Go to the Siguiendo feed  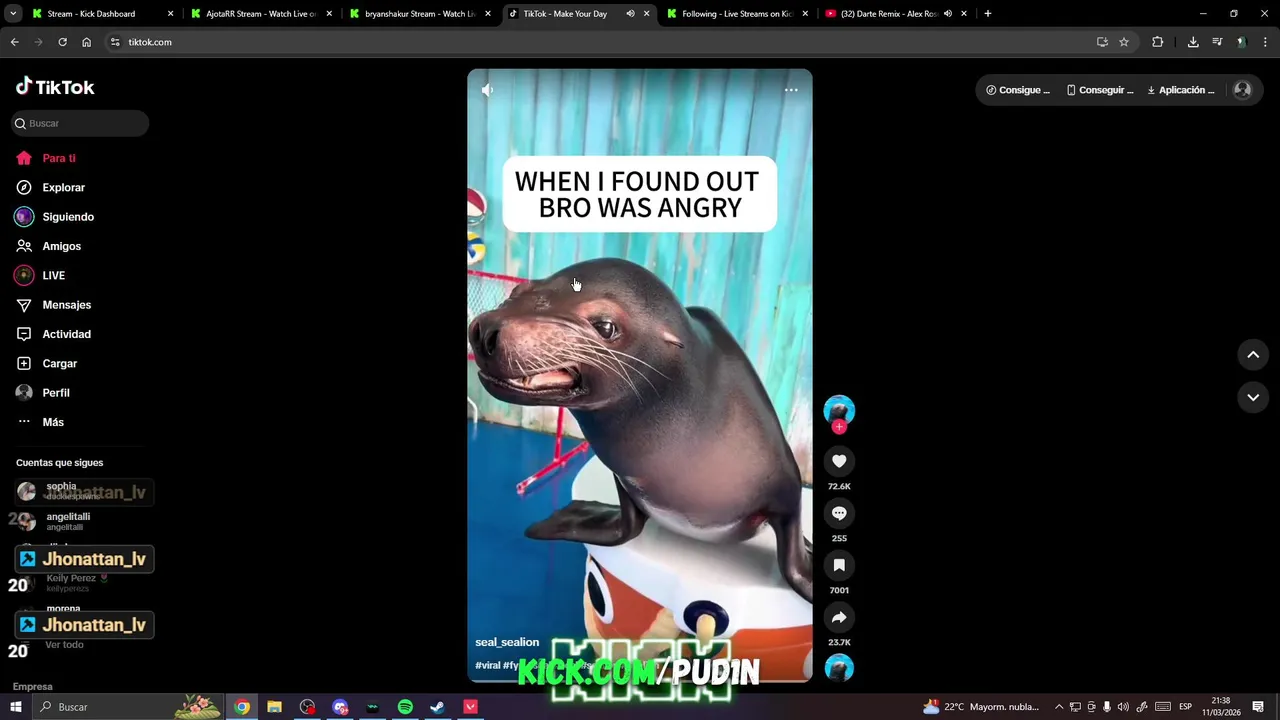55,217
